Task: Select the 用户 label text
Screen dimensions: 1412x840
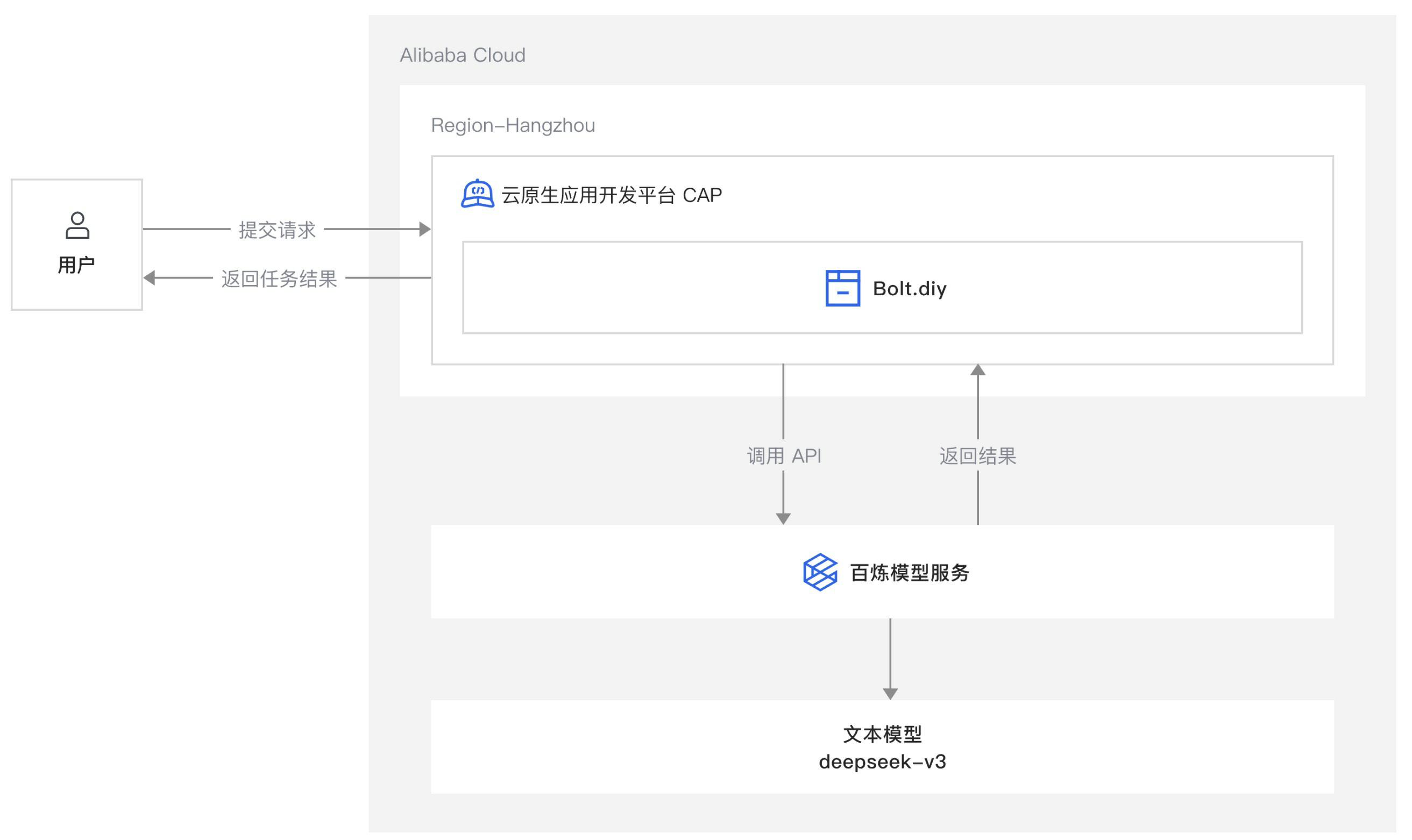Action: coord(76,265)
